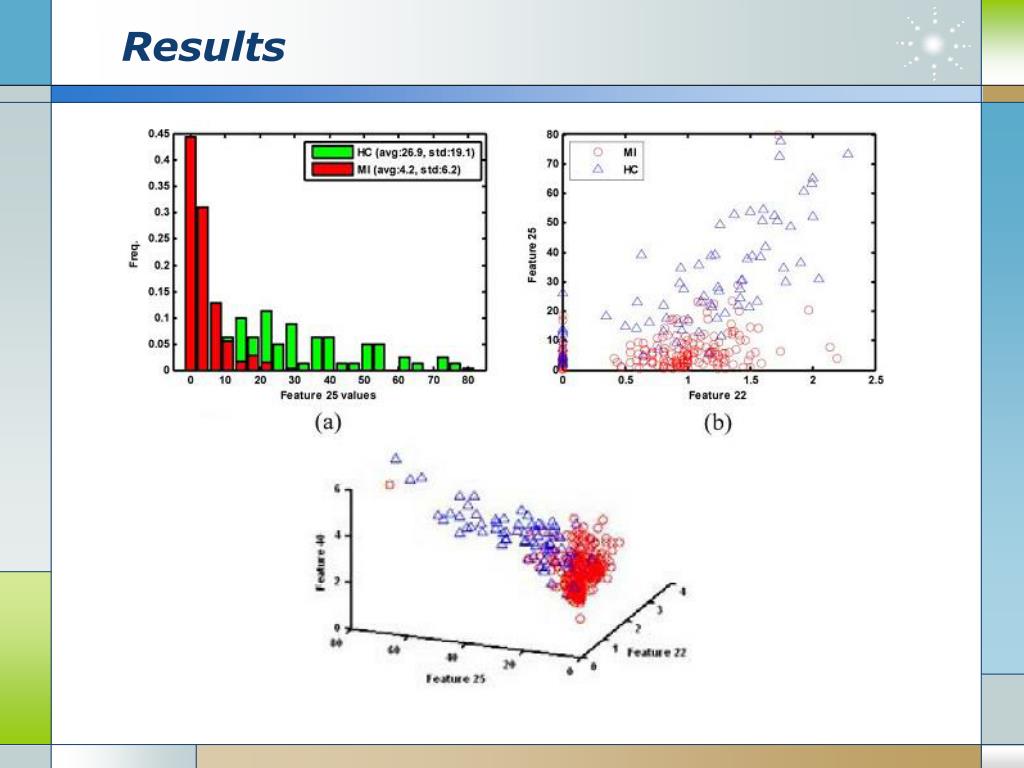Click the green HC legend swatch in the histogram
1024x768 pixels.
(x=332, y=152)
